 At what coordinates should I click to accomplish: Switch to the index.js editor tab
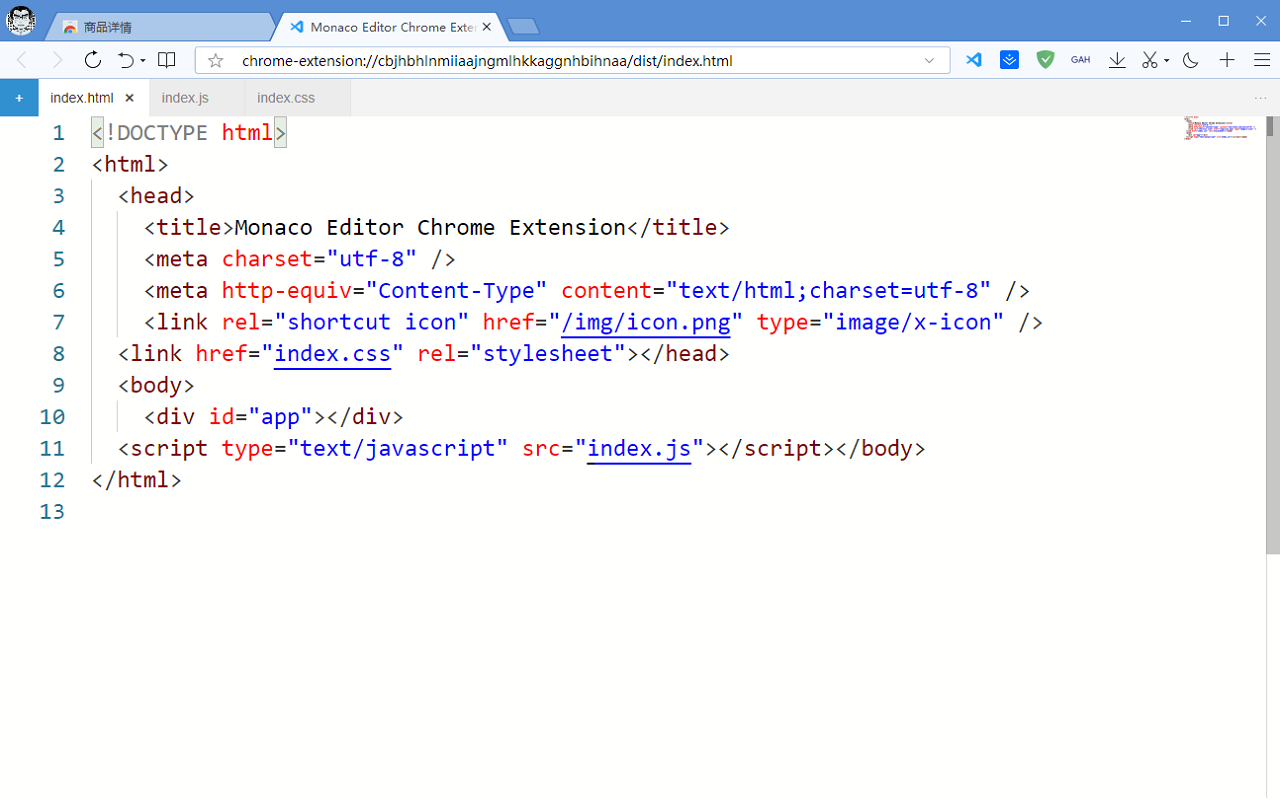click(185, 98)
